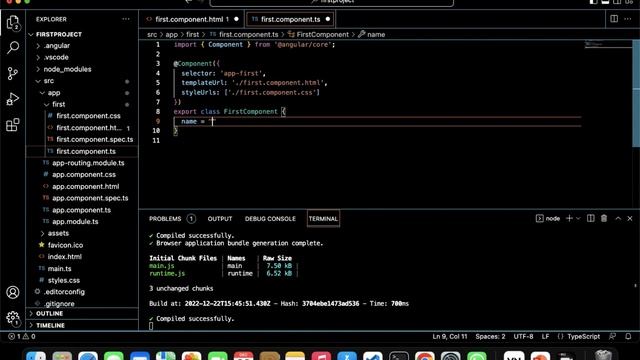This screenshot has width=640, height=360.
Task: Open the OUTPUT panel tab
Action: point(220,219)
